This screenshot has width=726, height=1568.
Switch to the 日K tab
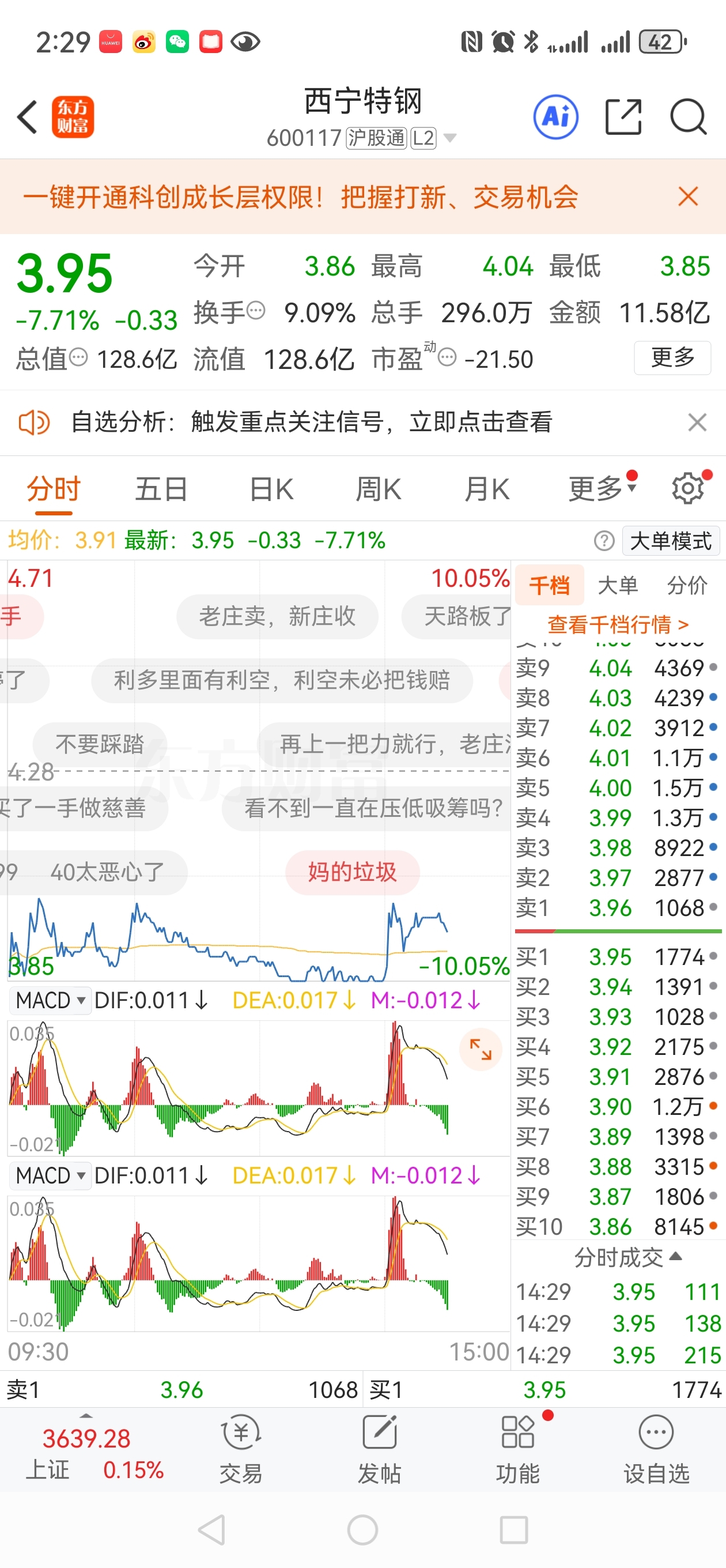click(271, 488)
